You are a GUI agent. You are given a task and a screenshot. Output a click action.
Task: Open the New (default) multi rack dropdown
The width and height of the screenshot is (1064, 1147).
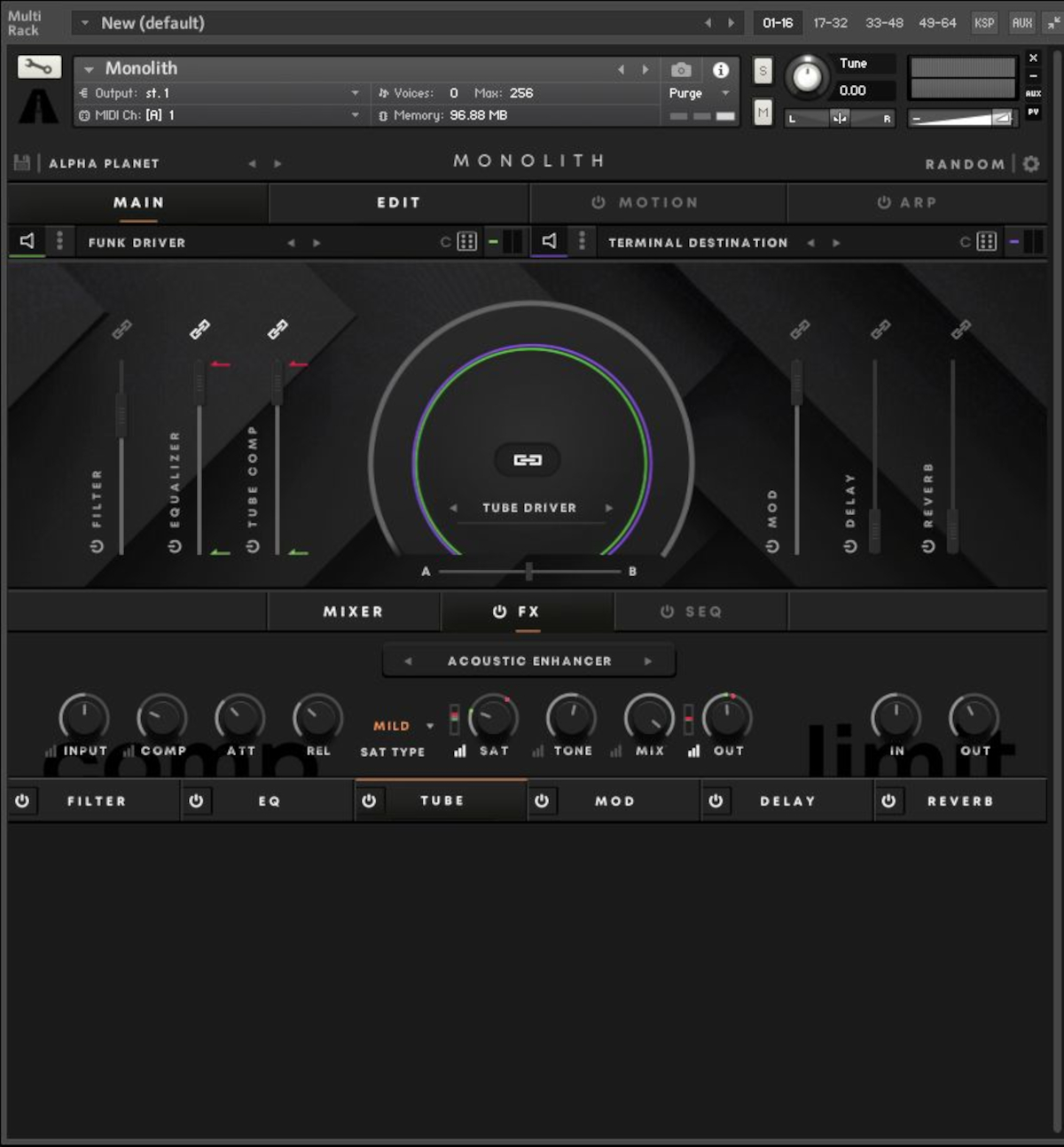click(x=85, y=23)
